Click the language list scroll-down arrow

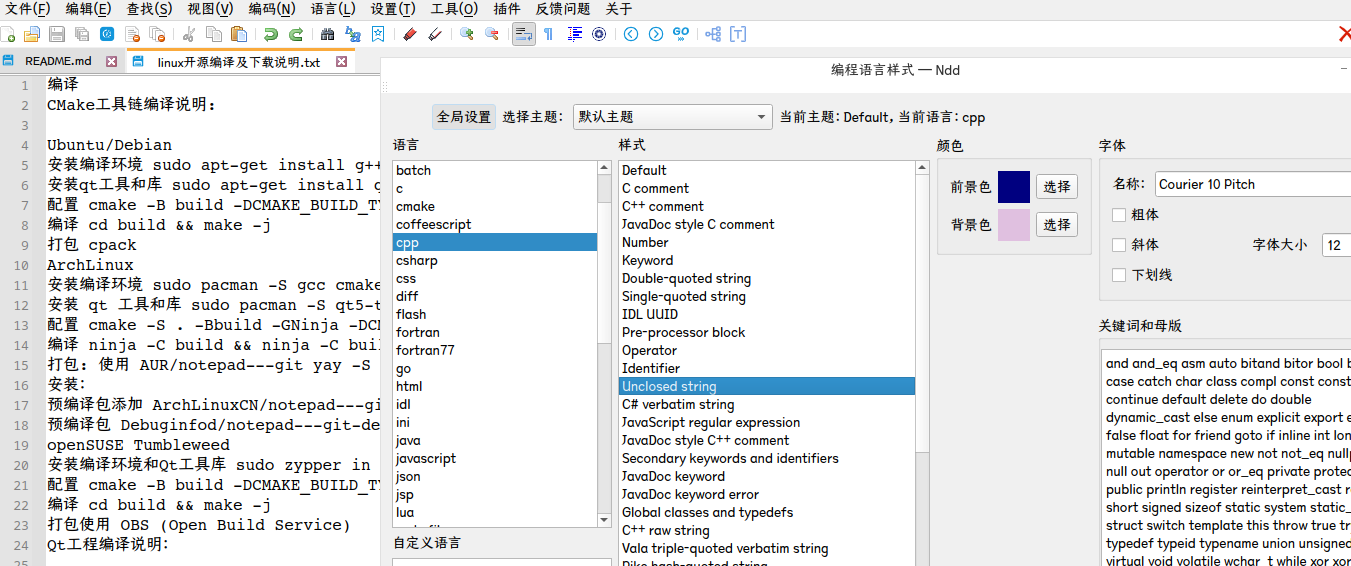pyautogui.click(x=604, y=520)
